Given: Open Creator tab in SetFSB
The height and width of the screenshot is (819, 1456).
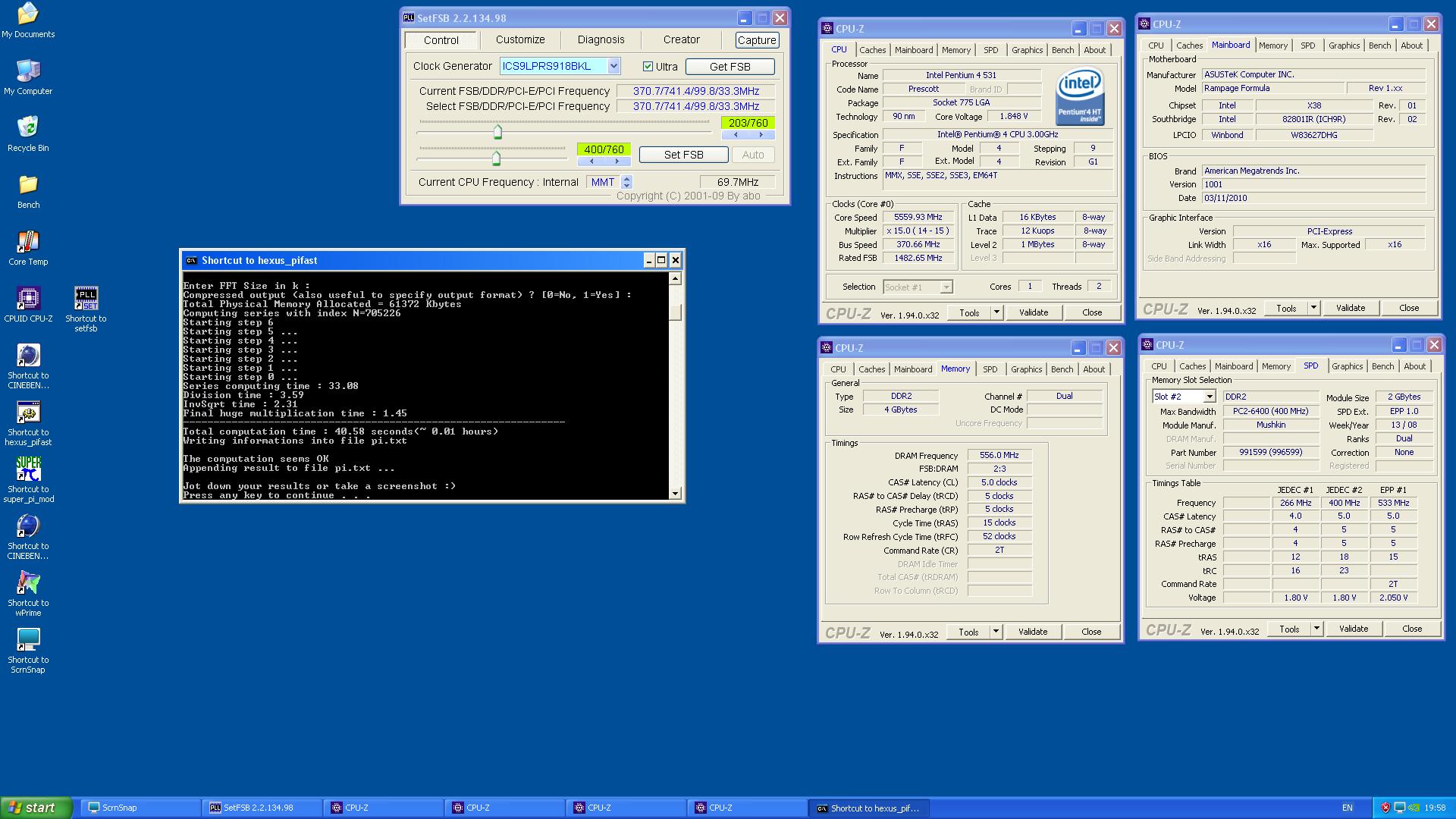Looking at the screenshot, I should (x=682, y=39).
